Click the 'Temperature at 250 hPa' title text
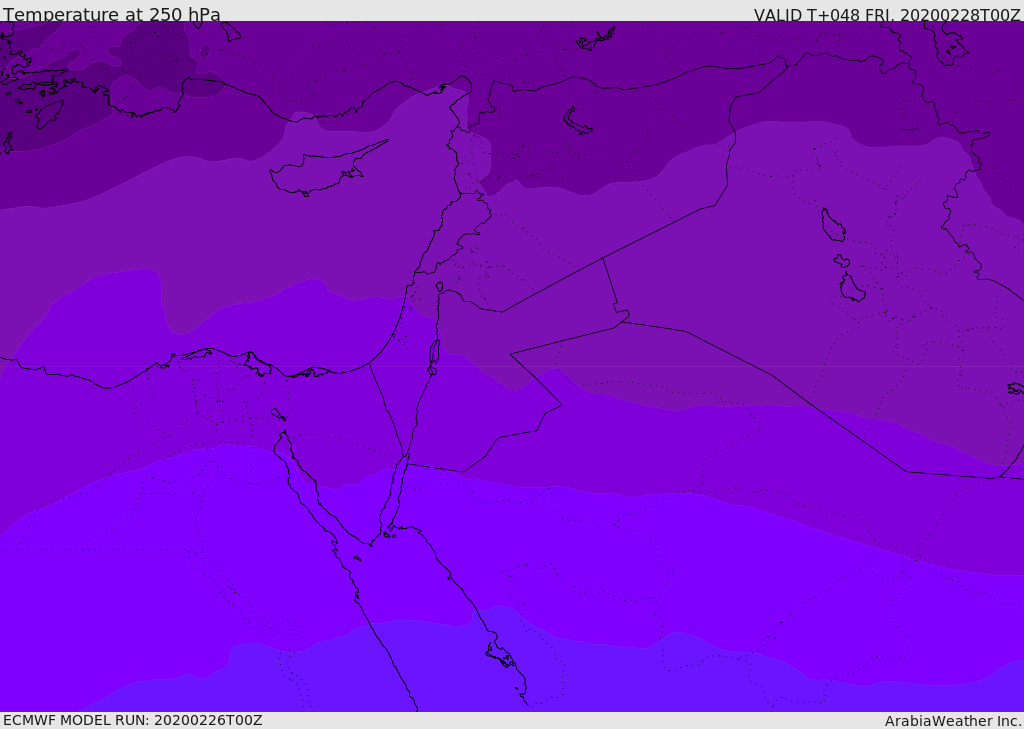Viewport: 1024px width, 729px height. [x=112, y=14]
